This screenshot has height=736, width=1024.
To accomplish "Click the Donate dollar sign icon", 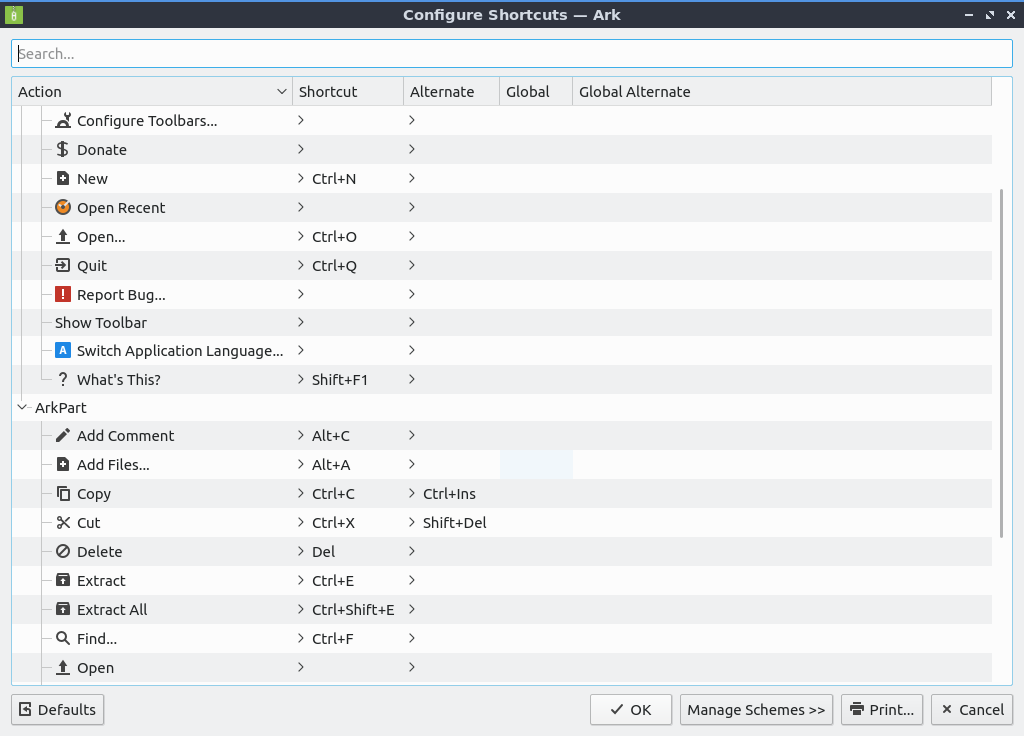I will click(63, 150).
